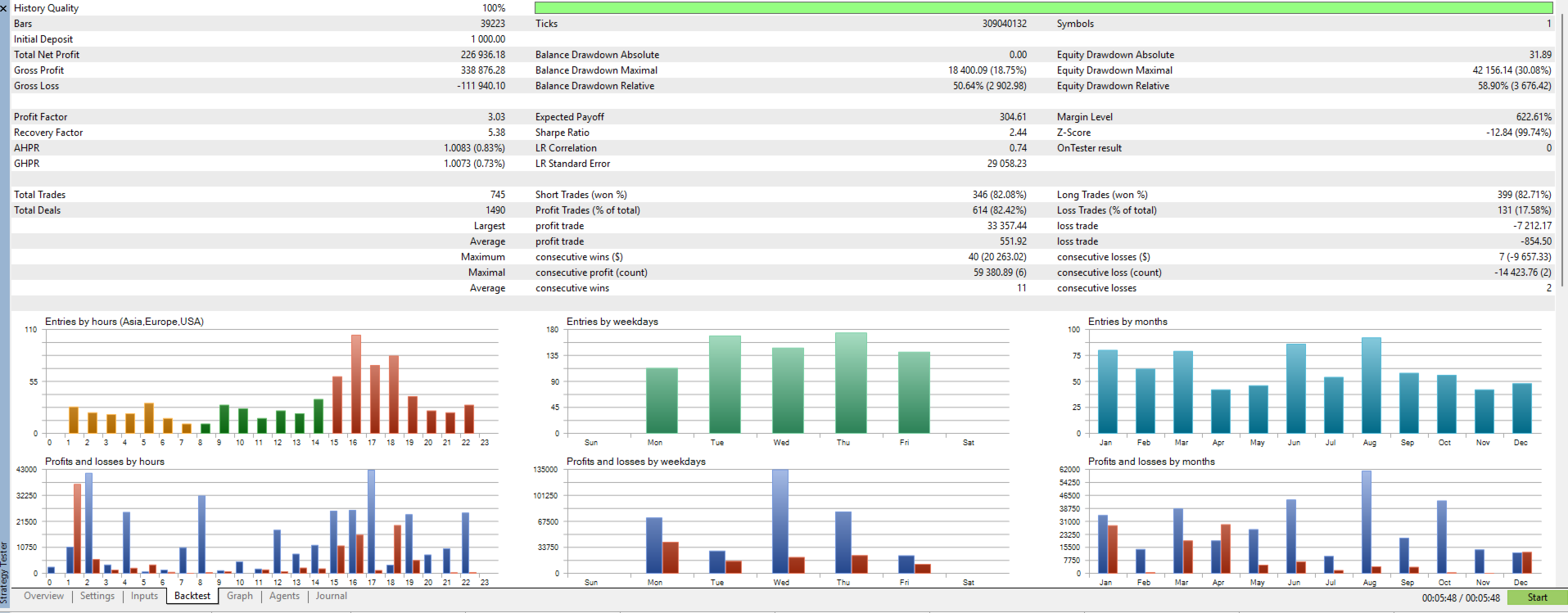Close the Strategy Tester panel
The width and height of the screenshot is (1568, 613).
pyautogui.click(x=4, y=8)
